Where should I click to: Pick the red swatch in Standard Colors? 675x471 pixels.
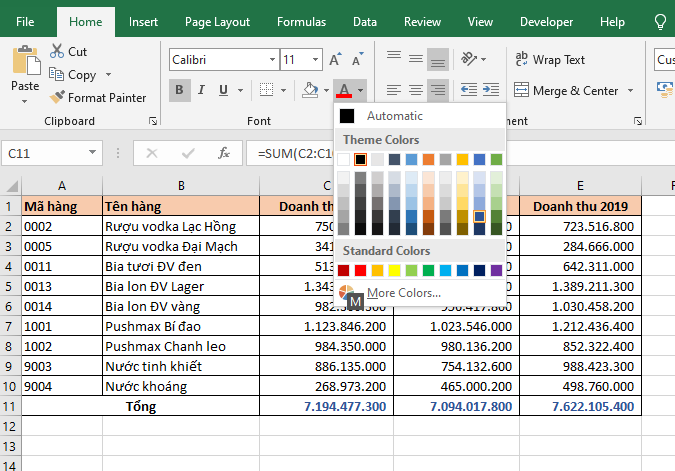point(361,270)
